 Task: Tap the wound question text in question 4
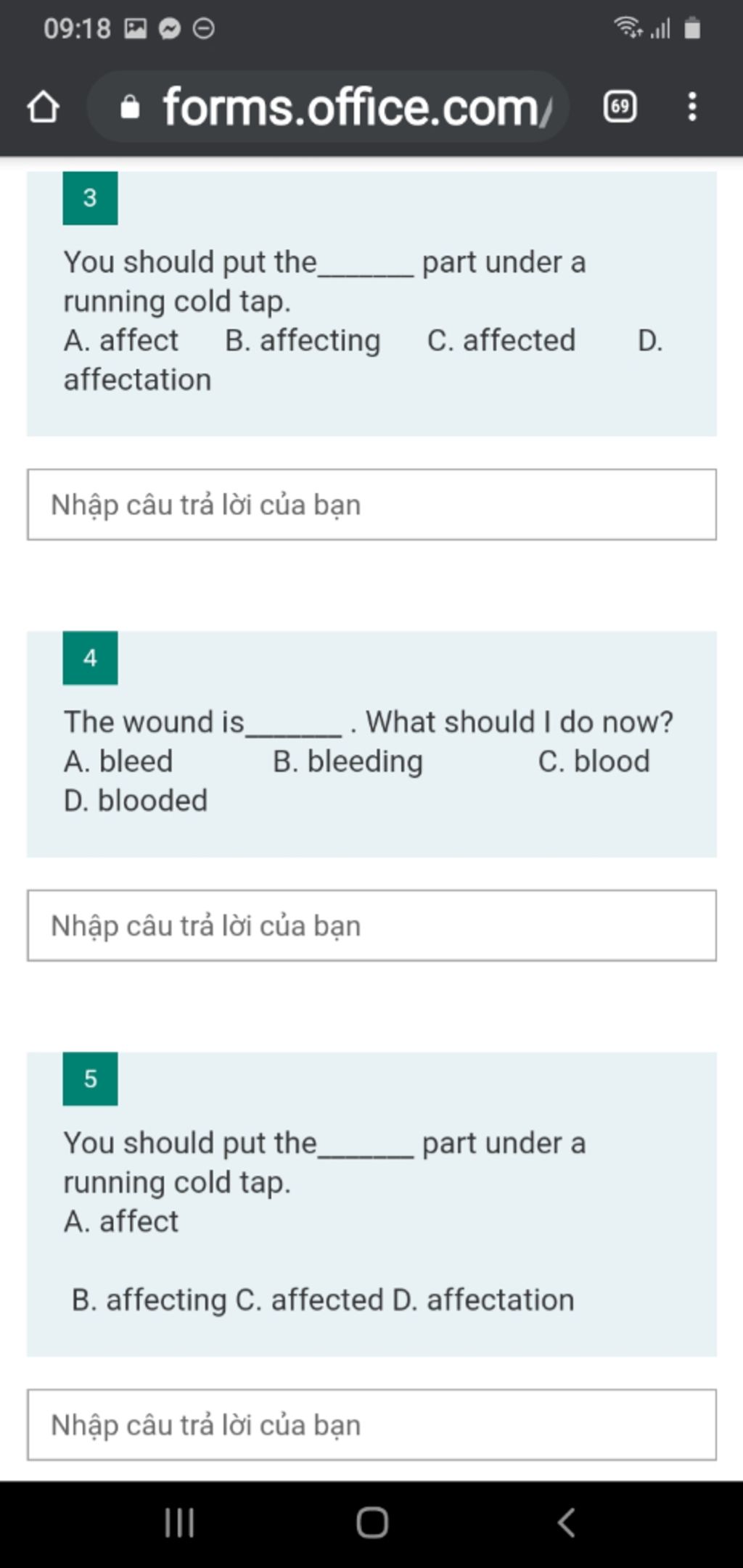pyautogui.click(x=369, y=722)
